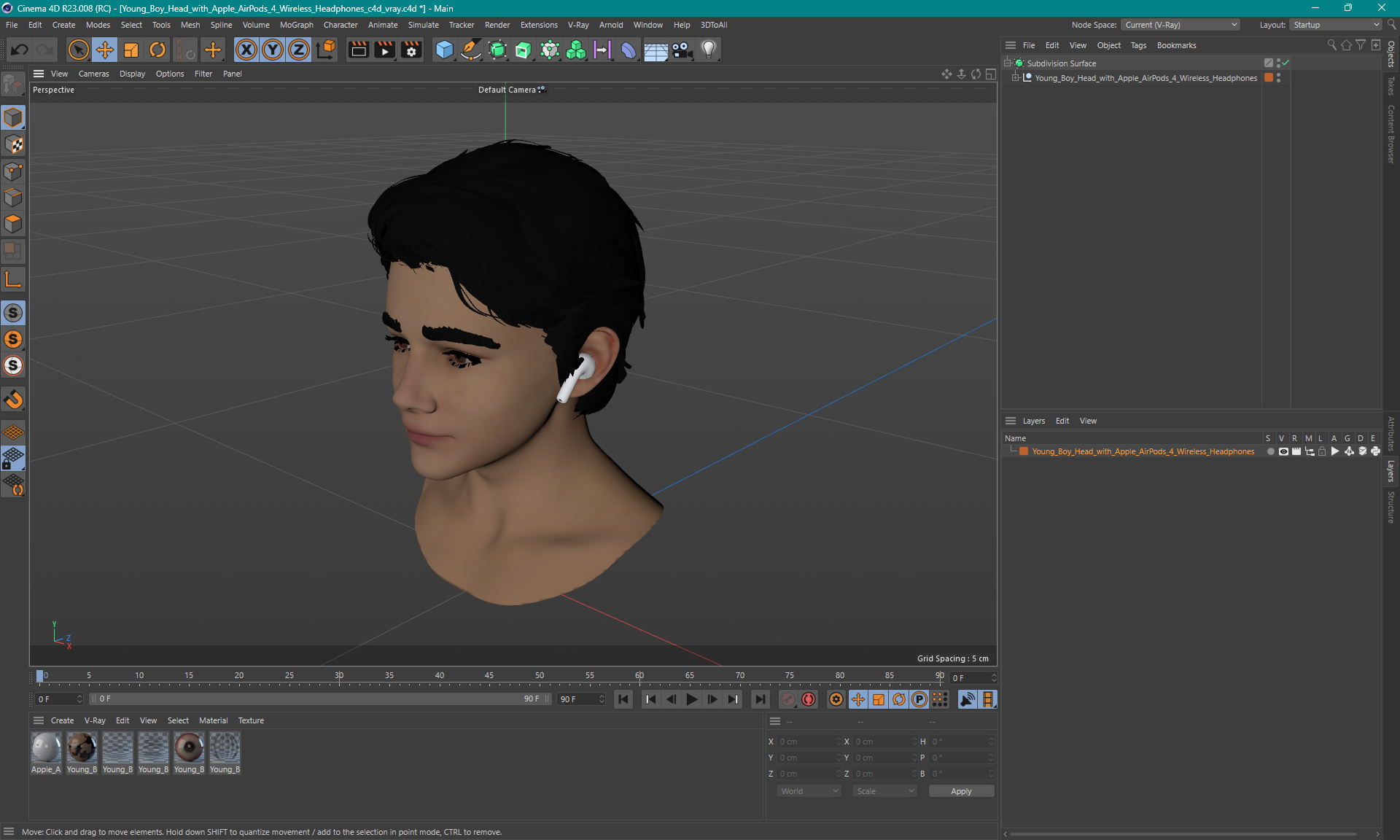Open the Layers panel hamburger menu
The image size is (1400, 840).
[1011, 421]
